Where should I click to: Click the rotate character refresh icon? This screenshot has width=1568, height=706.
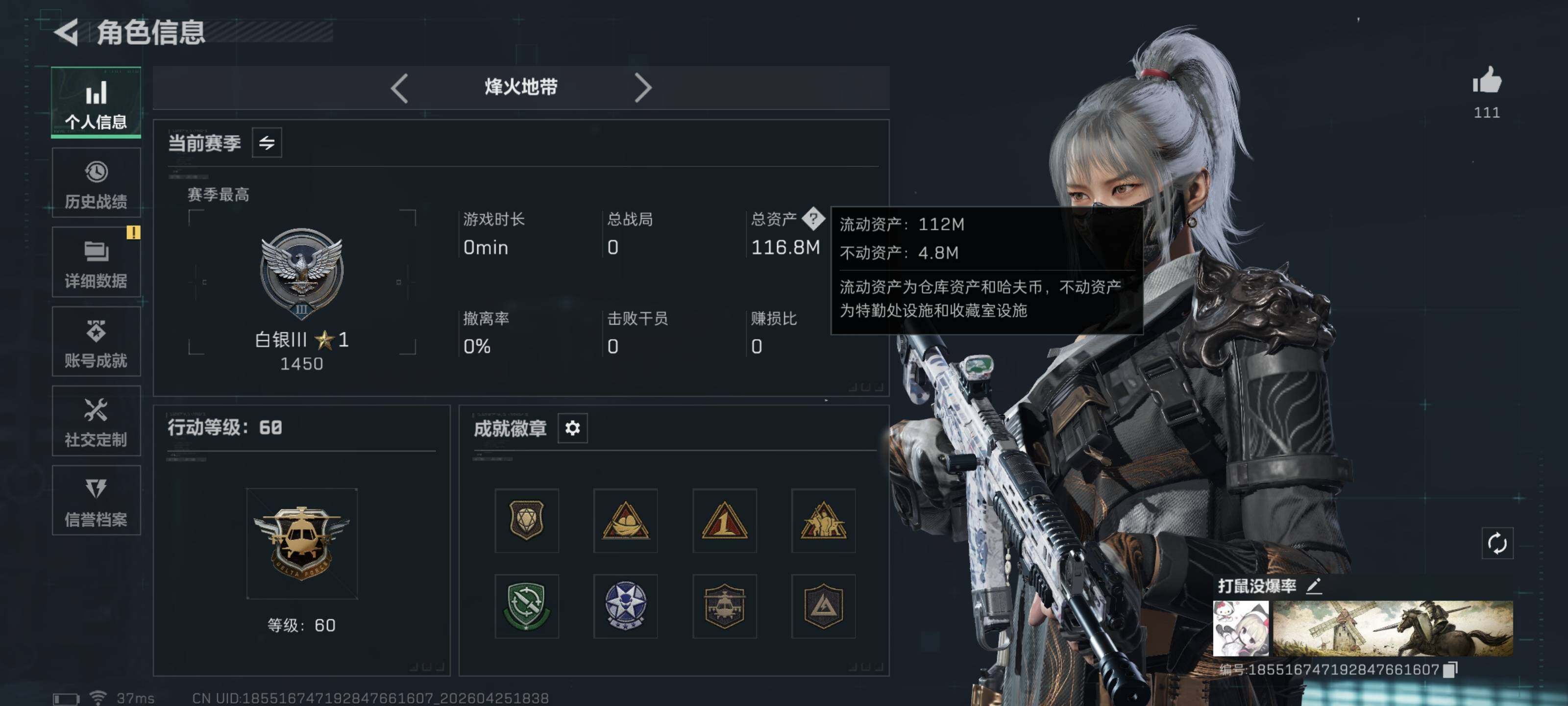1497,543
